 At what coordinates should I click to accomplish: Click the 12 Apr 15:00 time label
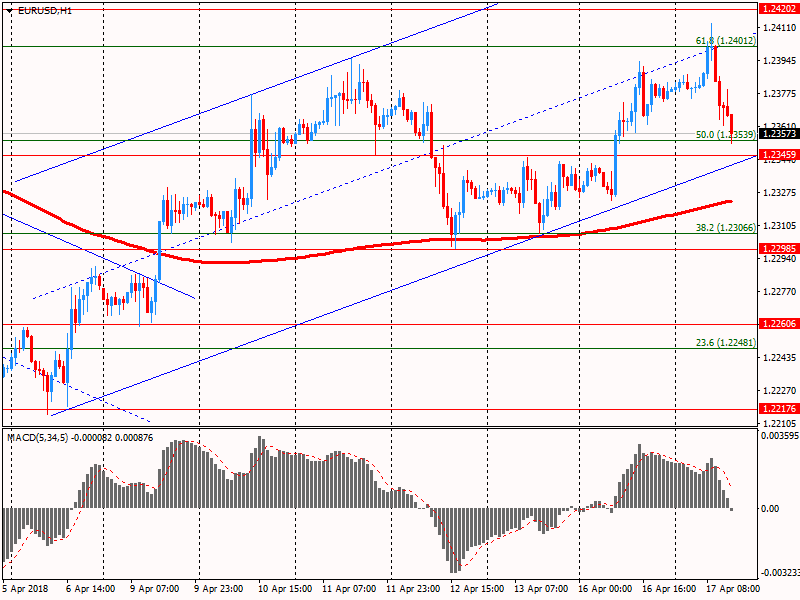point(477,589)
